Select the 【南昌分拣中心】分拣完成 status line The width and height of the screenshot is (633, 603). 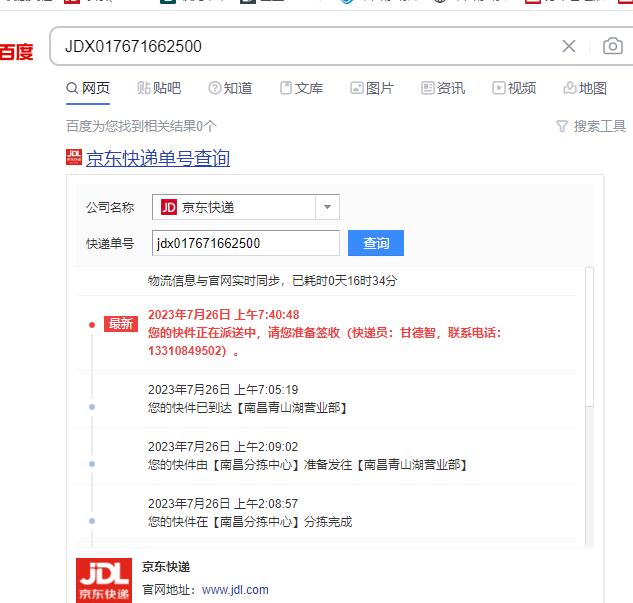click(x=250, y=522)
